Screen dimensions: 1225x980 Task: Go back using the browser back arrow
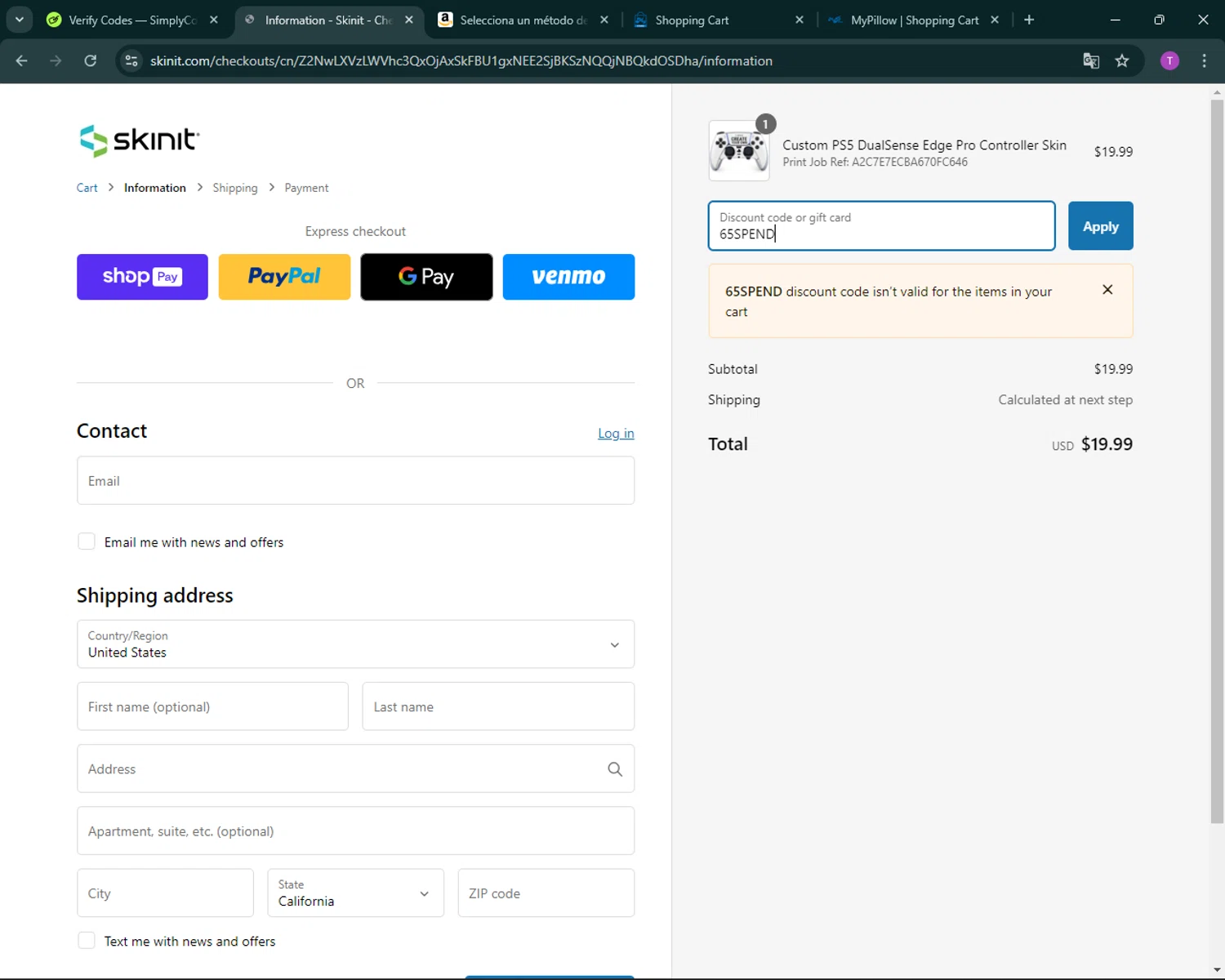tap(22, 60)
